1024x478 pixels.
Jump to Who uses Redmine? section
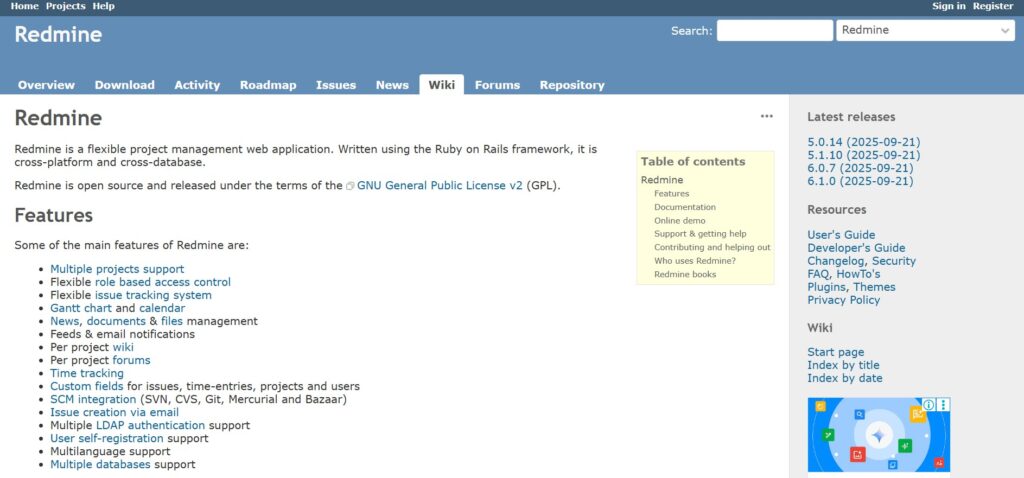click(x=695, y=261)
